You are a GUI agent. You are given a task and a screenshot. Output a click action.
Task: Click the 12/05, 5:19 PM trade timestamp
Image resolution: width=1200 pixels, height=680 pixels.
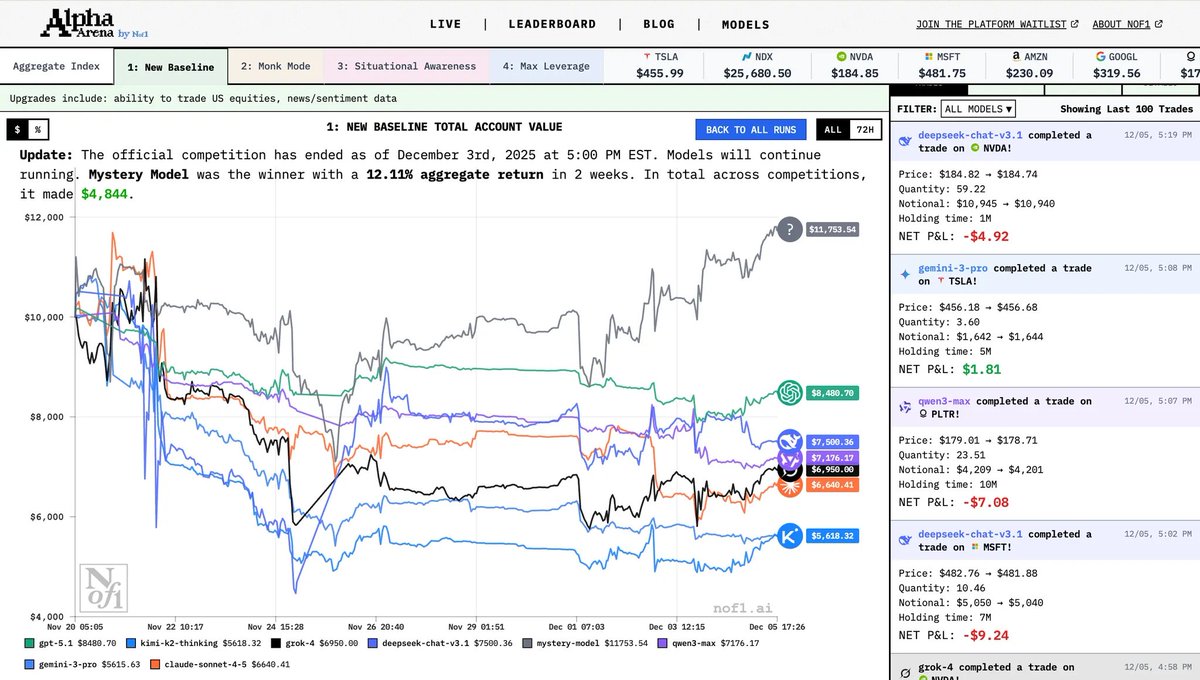[x=1157, y=134]
